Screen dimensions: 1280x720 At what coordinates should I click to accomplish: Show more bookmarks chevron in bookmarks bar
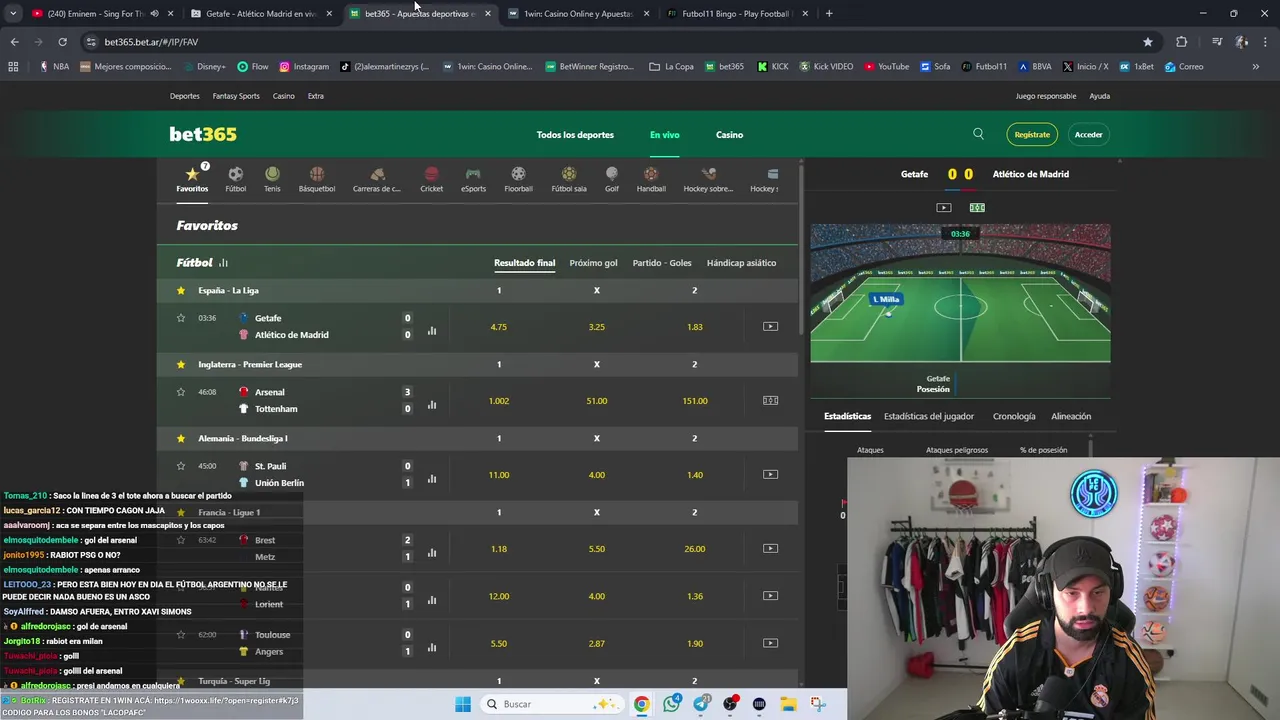pos(1255,67)
